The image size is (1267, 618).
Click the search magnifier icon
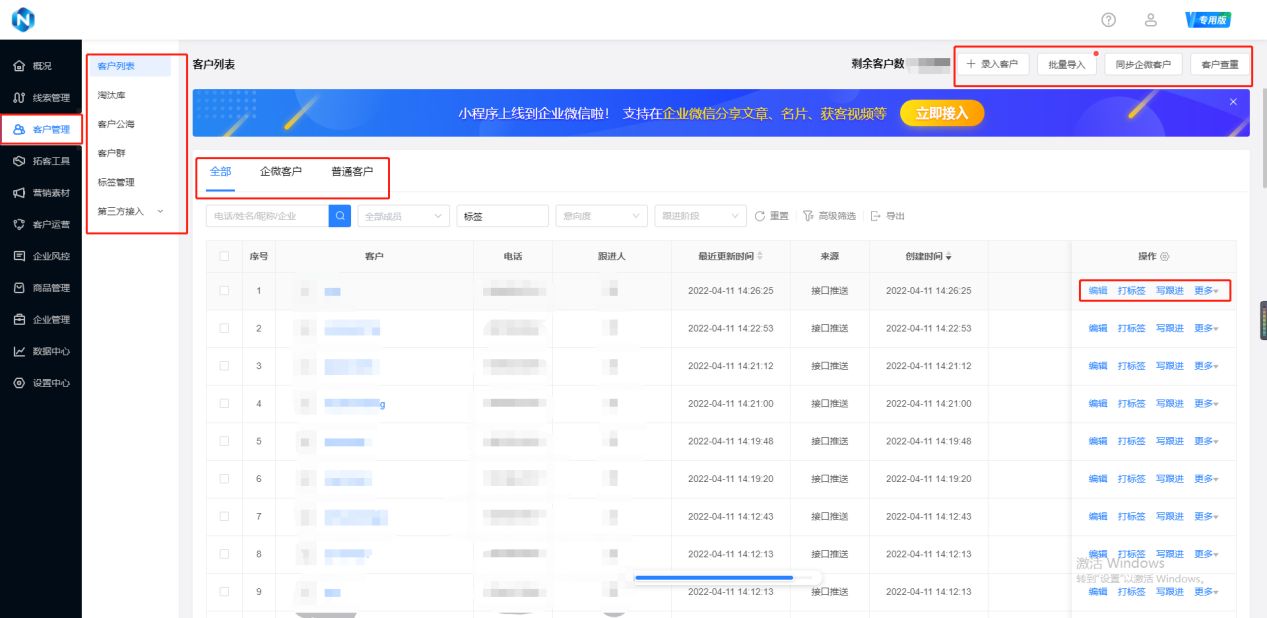point(340,216)
